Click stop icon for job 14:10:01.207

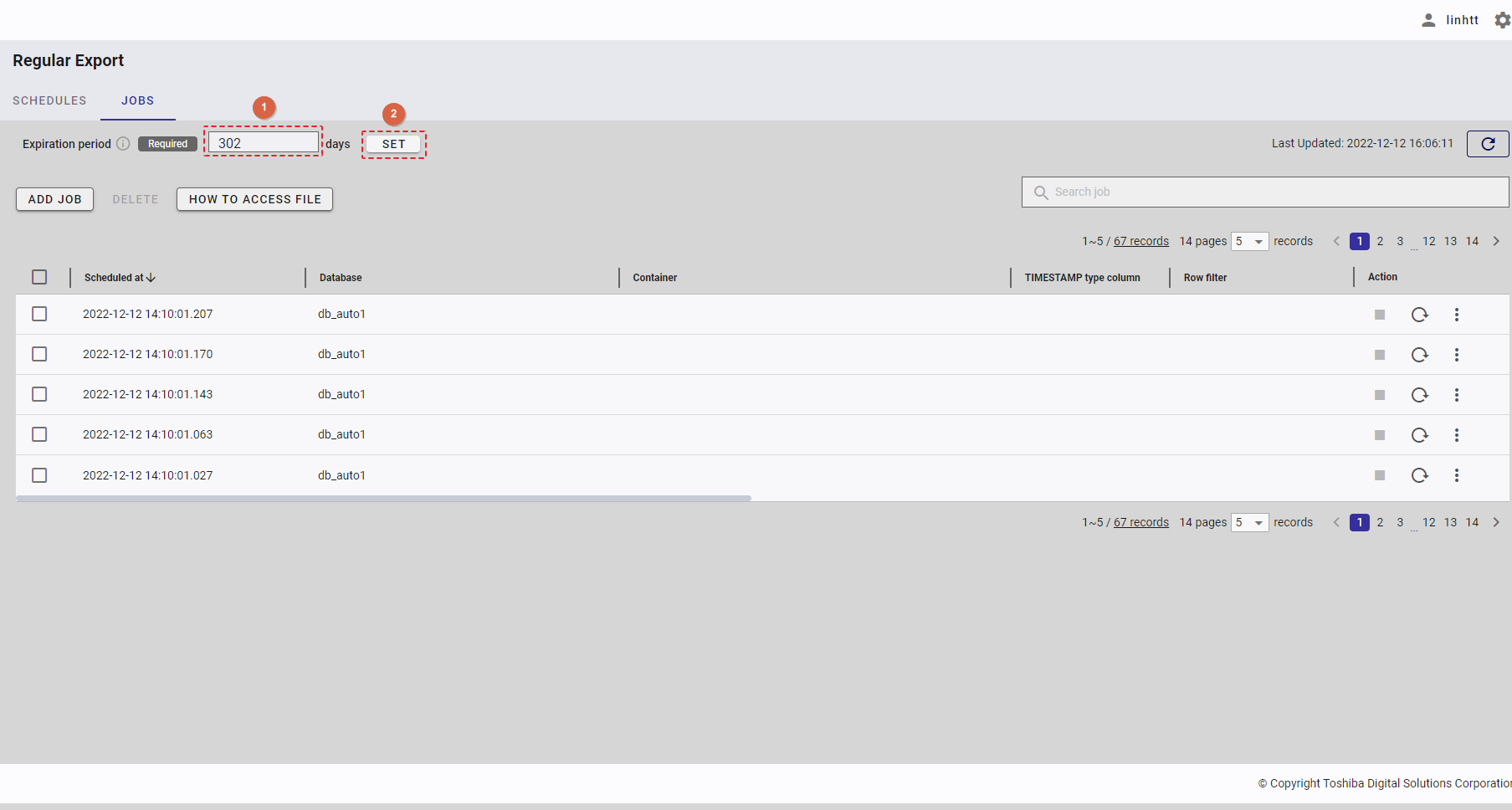point(1380,315)
